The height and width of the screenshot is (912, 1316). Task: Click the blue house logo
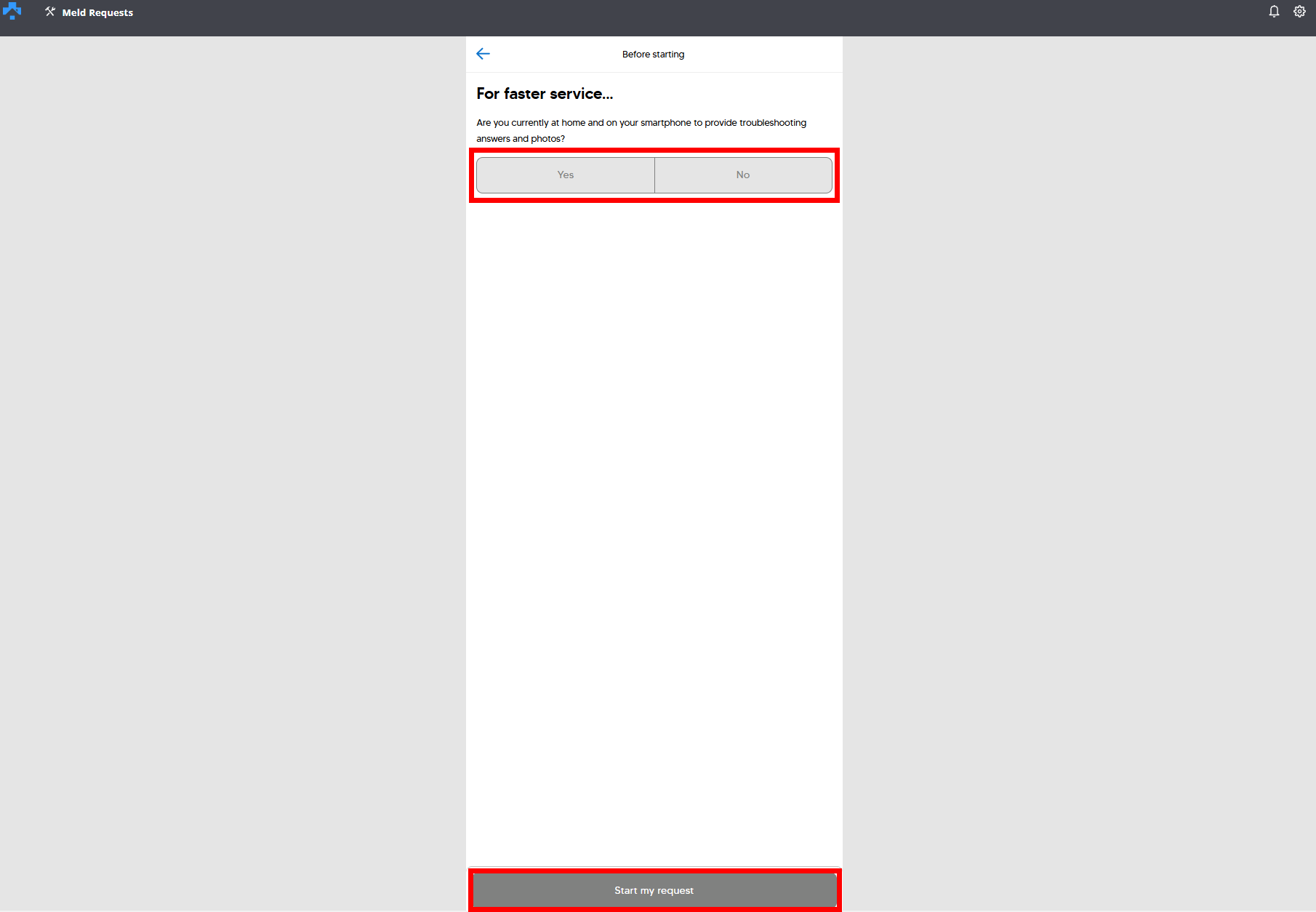pos(12,12)
